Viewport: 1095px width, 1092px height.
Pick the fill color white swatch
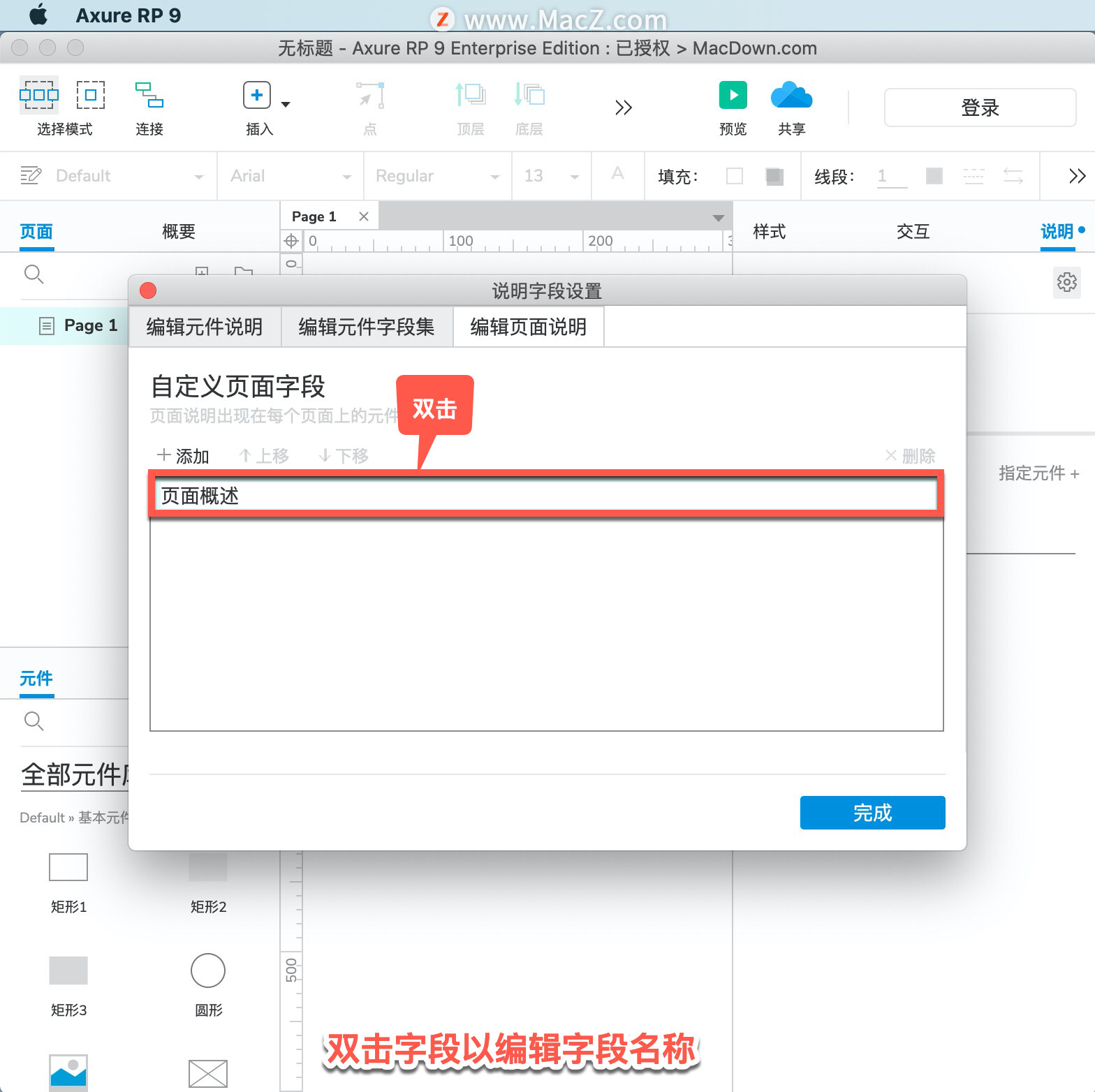[x=735, y=176]
